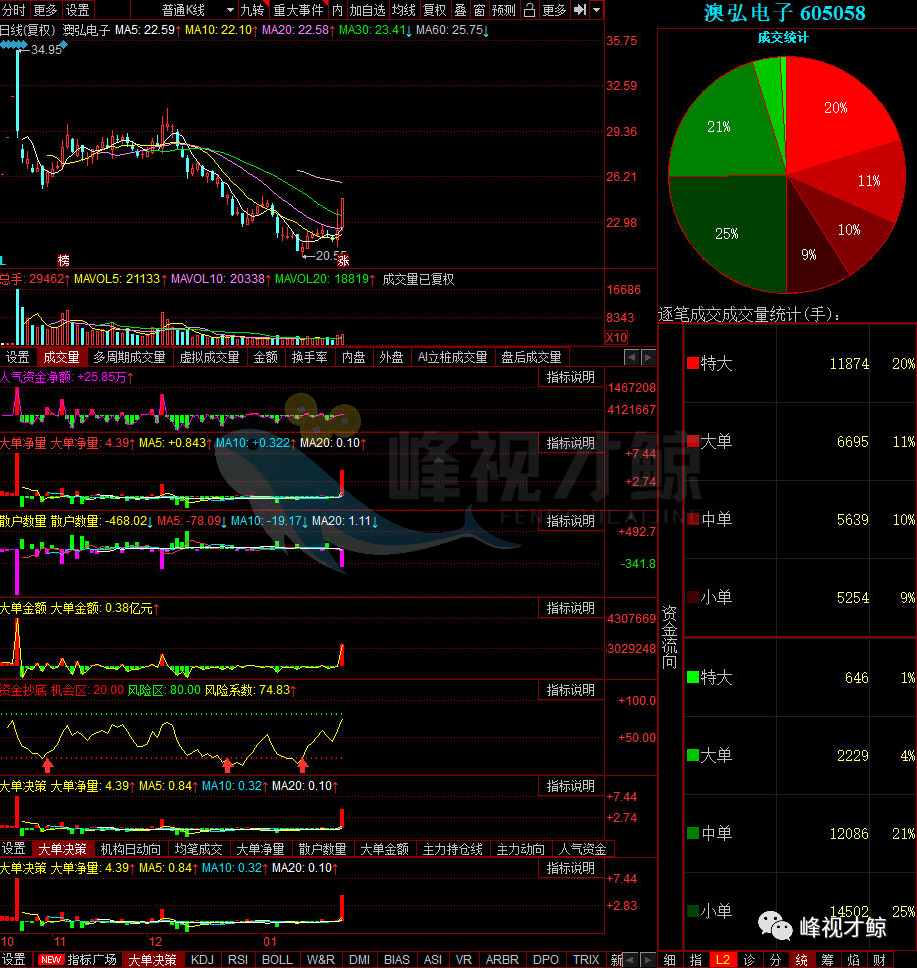
Task: Click the 指 icon at bottom right
Action: (x=695, y=960)
